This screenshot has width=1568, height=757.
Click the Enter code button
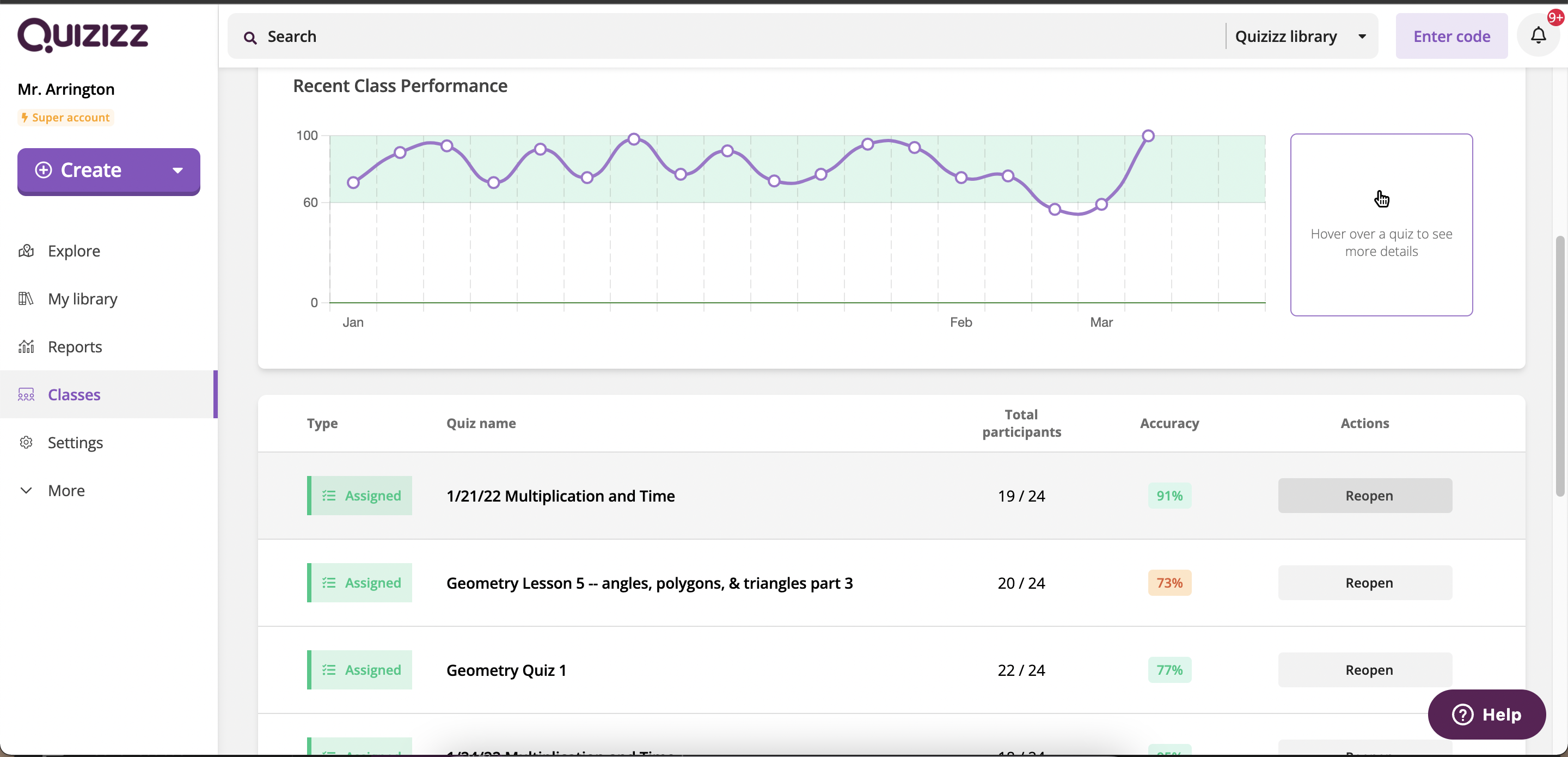coord(1451,36)
